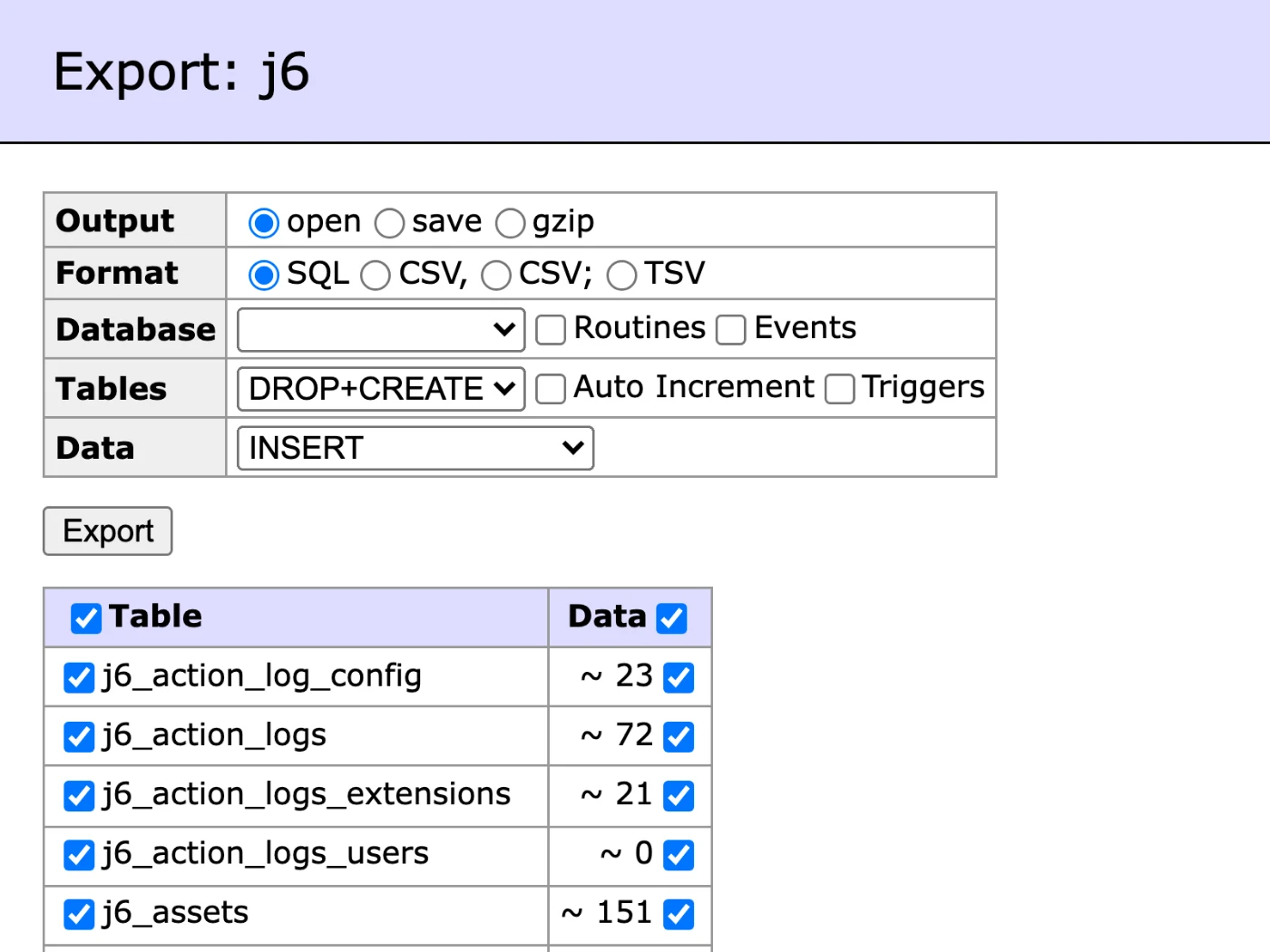The width and height of the screenshot is (1270, 952).
Task: Choose CSV comma format option
Action: (x=376, y=276)
